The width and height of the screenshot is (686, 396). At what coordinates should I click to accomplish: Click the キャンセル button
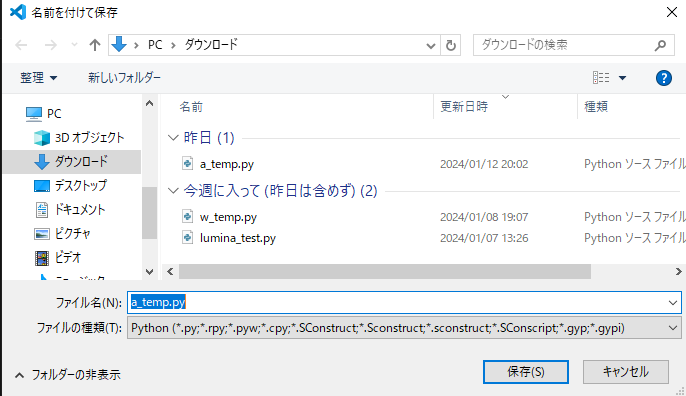coord(626,372)
